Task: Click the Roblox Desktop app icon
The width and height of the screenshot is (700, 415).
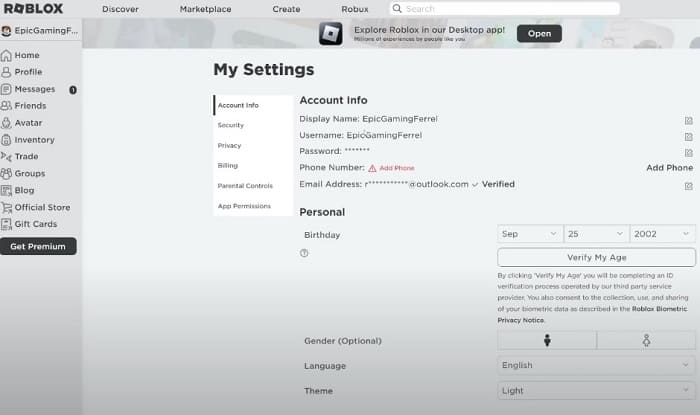Action: [331, 33]
